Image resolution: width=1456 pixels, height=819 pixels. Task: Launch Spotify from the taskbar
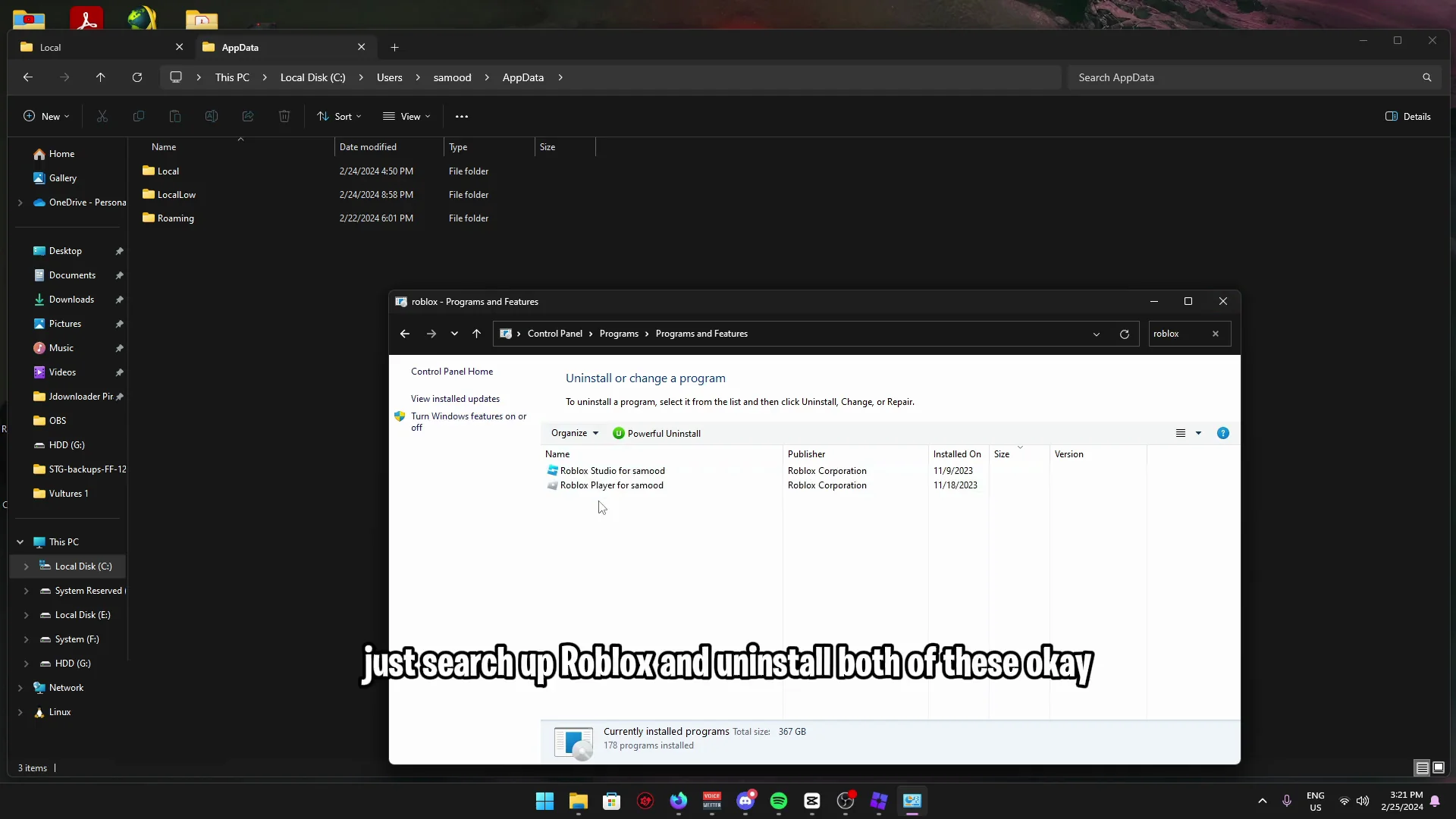[779, 802]
